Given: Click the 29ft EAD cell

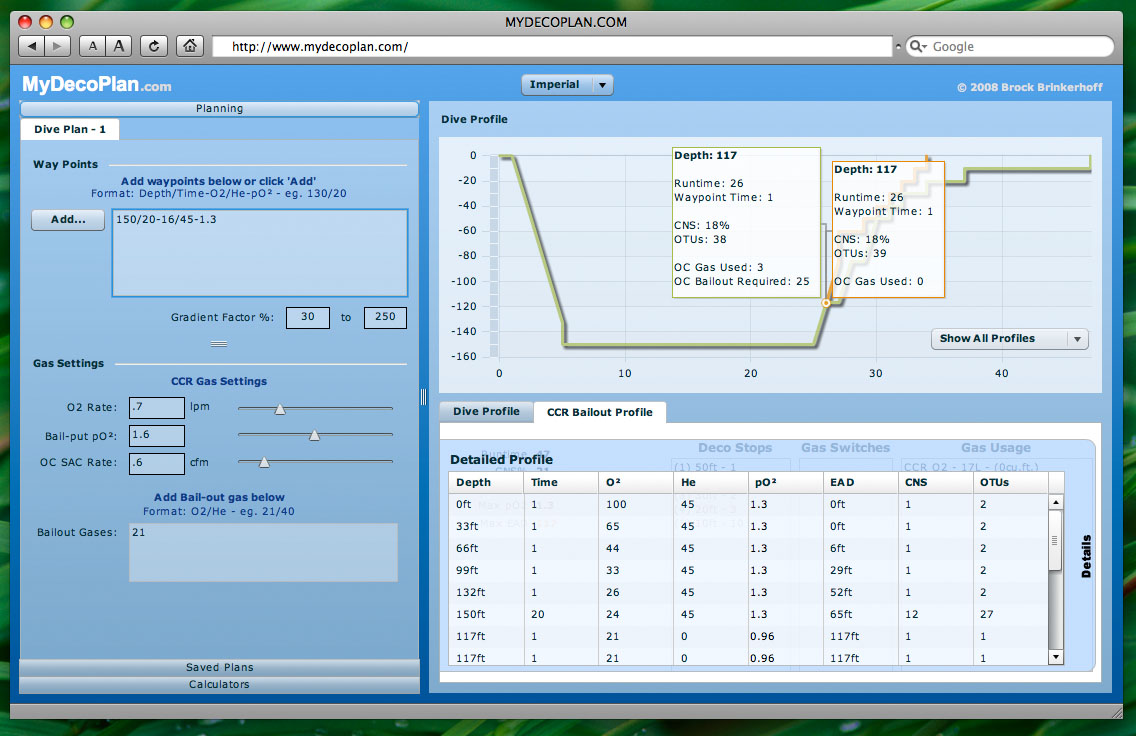Looking at the screenshot, I should click(861, 570).
